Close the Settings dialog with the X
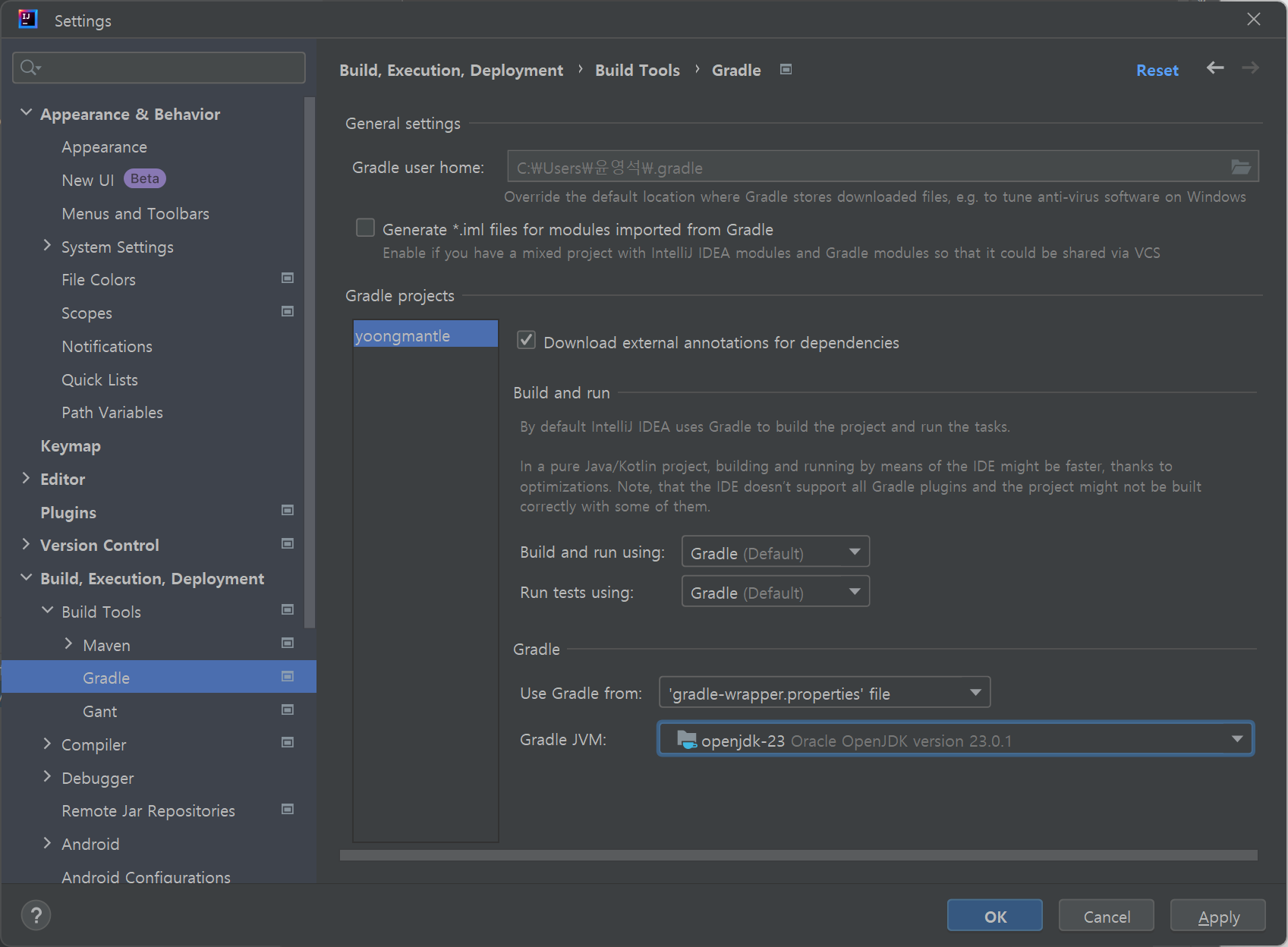 [1254, 19]
